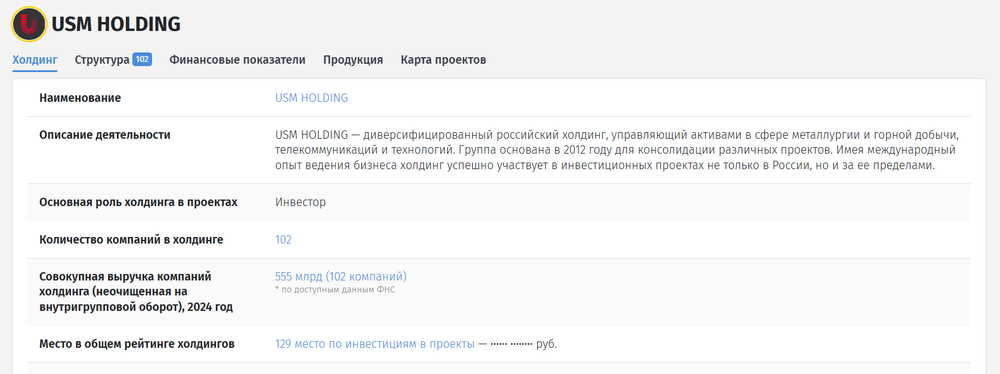Select the Описание деятельности row label
This screenshot has height=374, width=1000.
tap(105, 135)
